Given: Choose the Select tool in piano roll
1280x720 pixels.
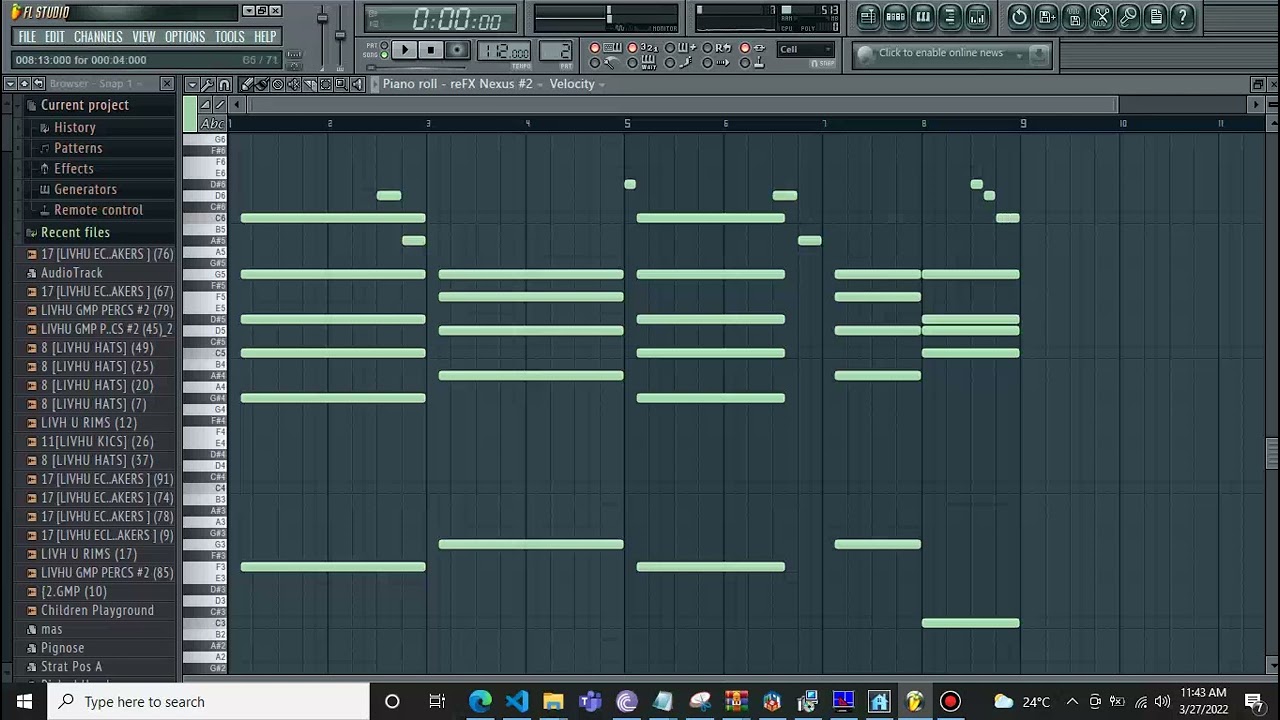Looking at the screenshot, I should [x=326, y=84].
